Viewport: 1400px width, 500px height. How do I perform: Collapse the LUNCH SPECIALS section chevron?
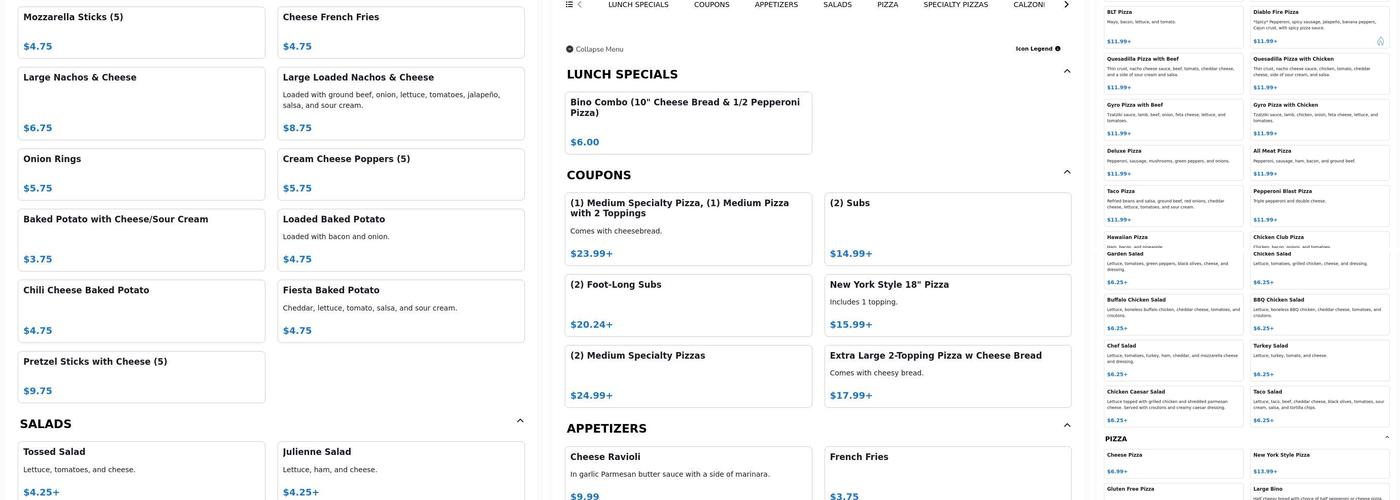[1067, 72]
